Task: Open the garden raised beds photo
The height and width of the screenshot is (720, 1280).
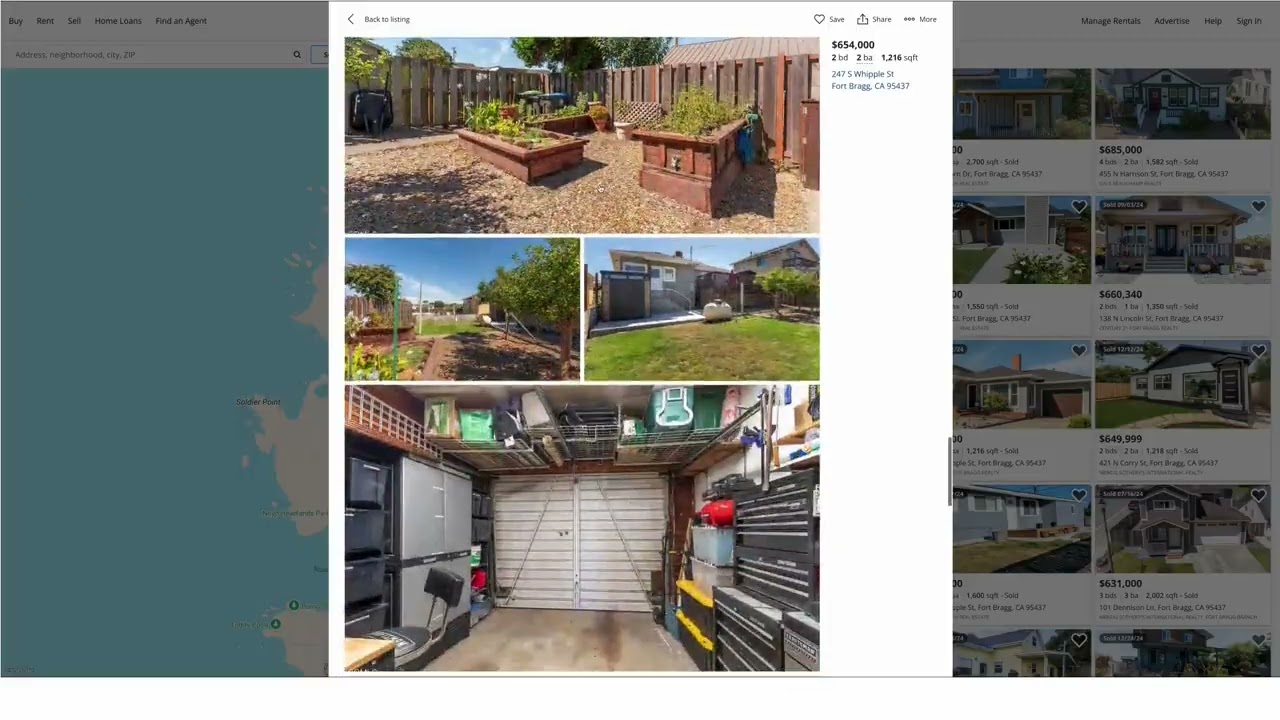Action: click(582, 135)
